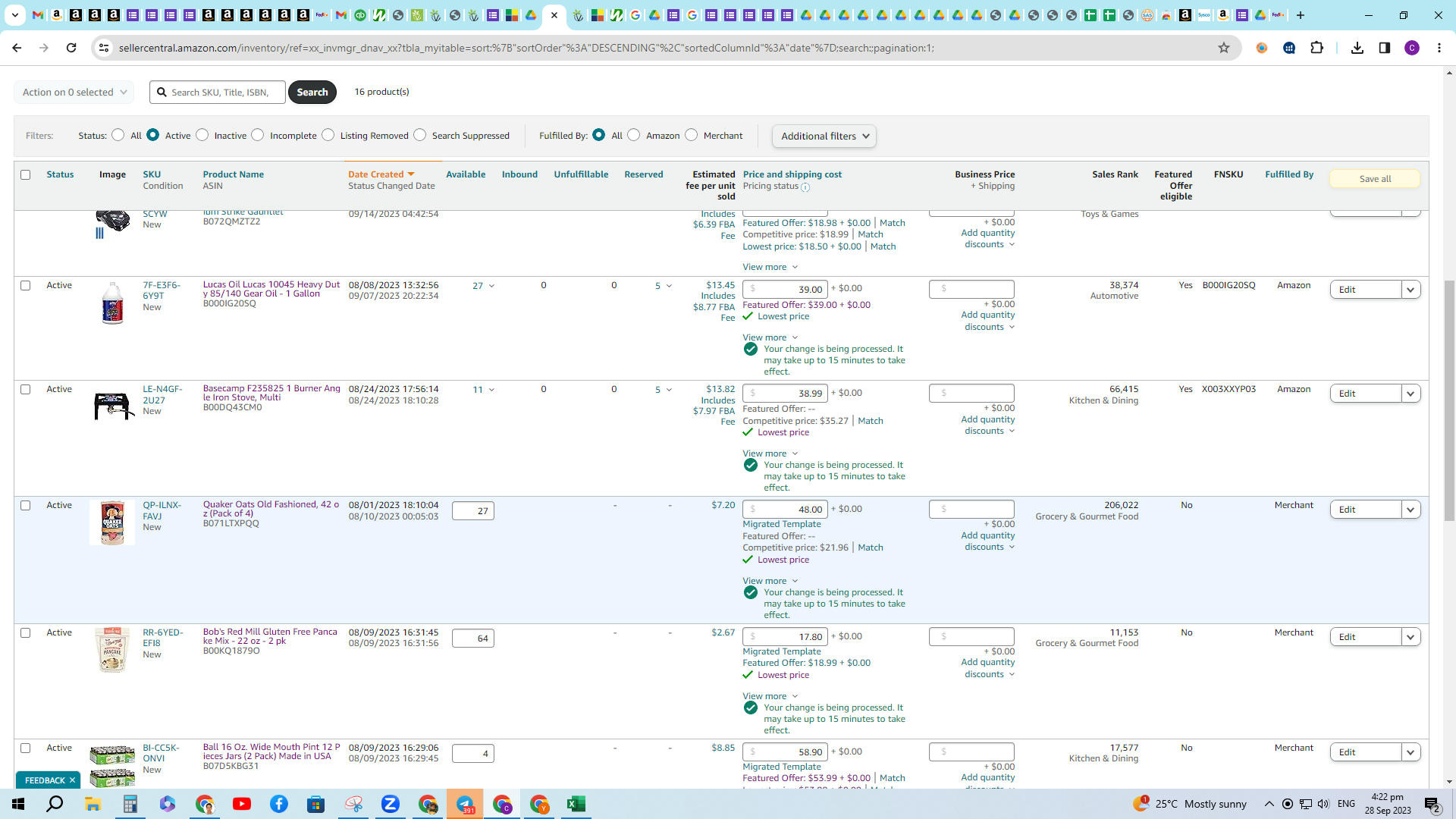Image resolution: width=1456 pixels, height=819 pixels.
Task: Open the Edit dropdown arrow for Lucas Oil
Action: (x=1411, y=290)
